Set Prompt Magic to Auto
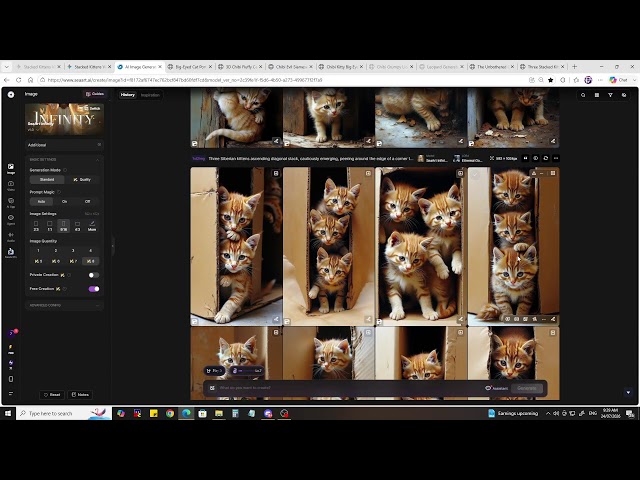Image resolution: width=640 pixels, height=480 pixels. click(x=41, y=202)
